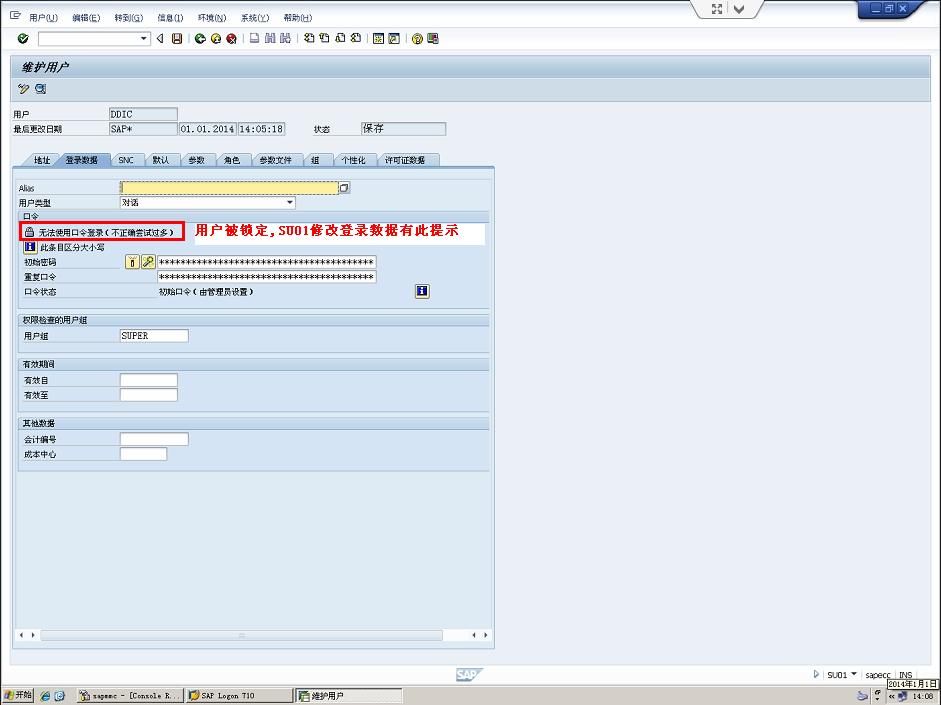Open the SU01 status bar dropdown arrow

(x=853, y=675)
